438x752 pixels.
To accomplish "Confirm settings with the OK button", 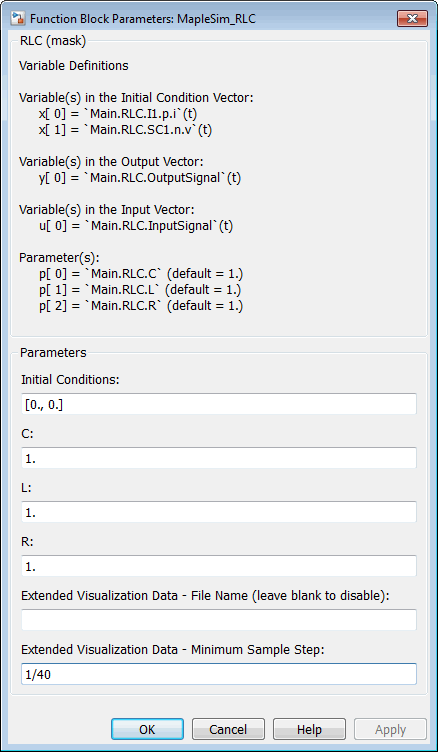I will tap(147, 729).
